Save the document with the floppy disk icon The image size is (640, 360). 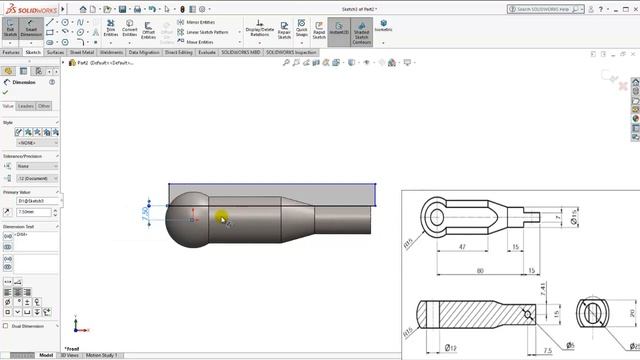tap(122, 9)
